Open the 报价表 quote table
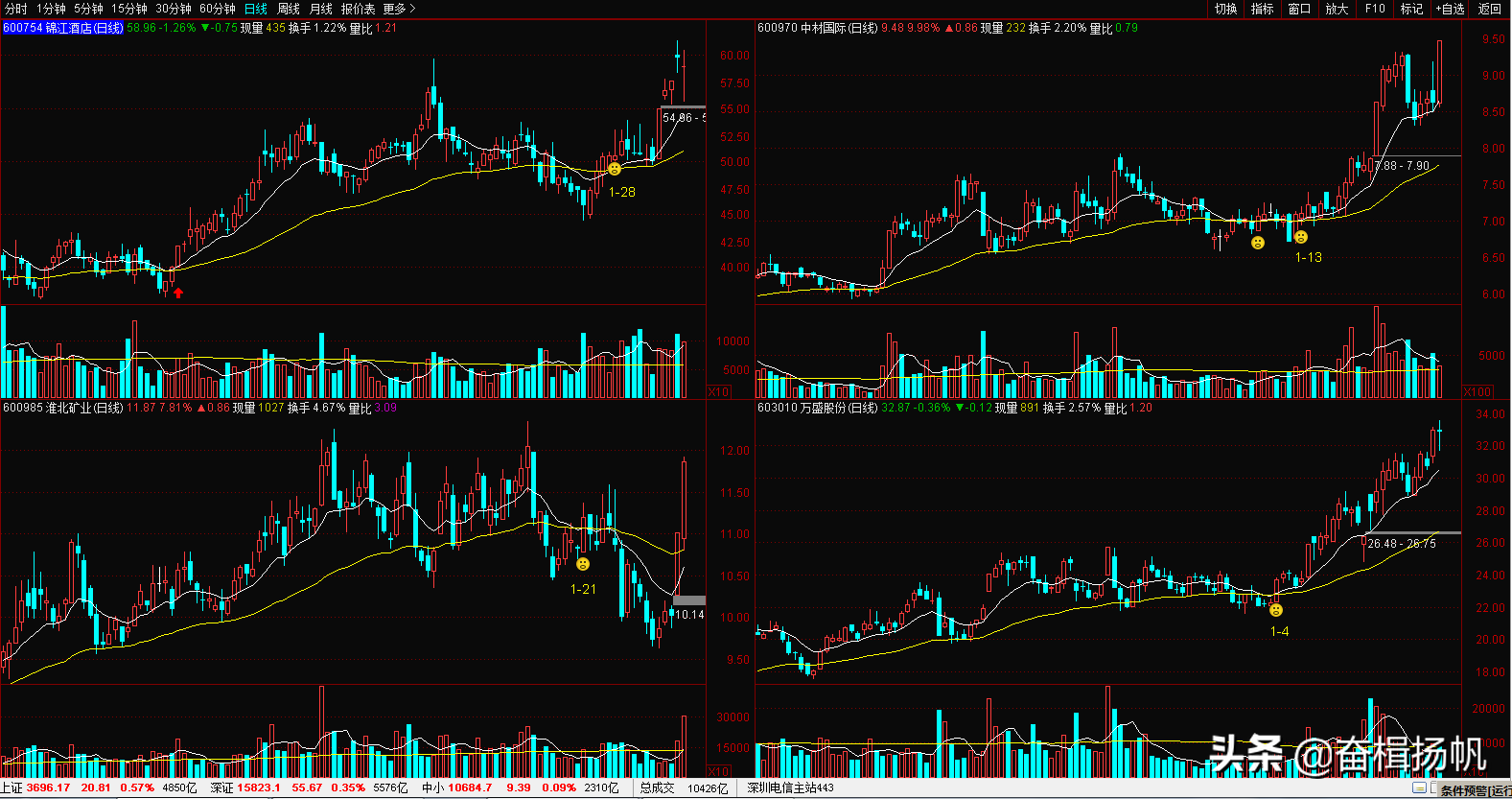This screenshot has height=799, width=1512. coord(359,9)
